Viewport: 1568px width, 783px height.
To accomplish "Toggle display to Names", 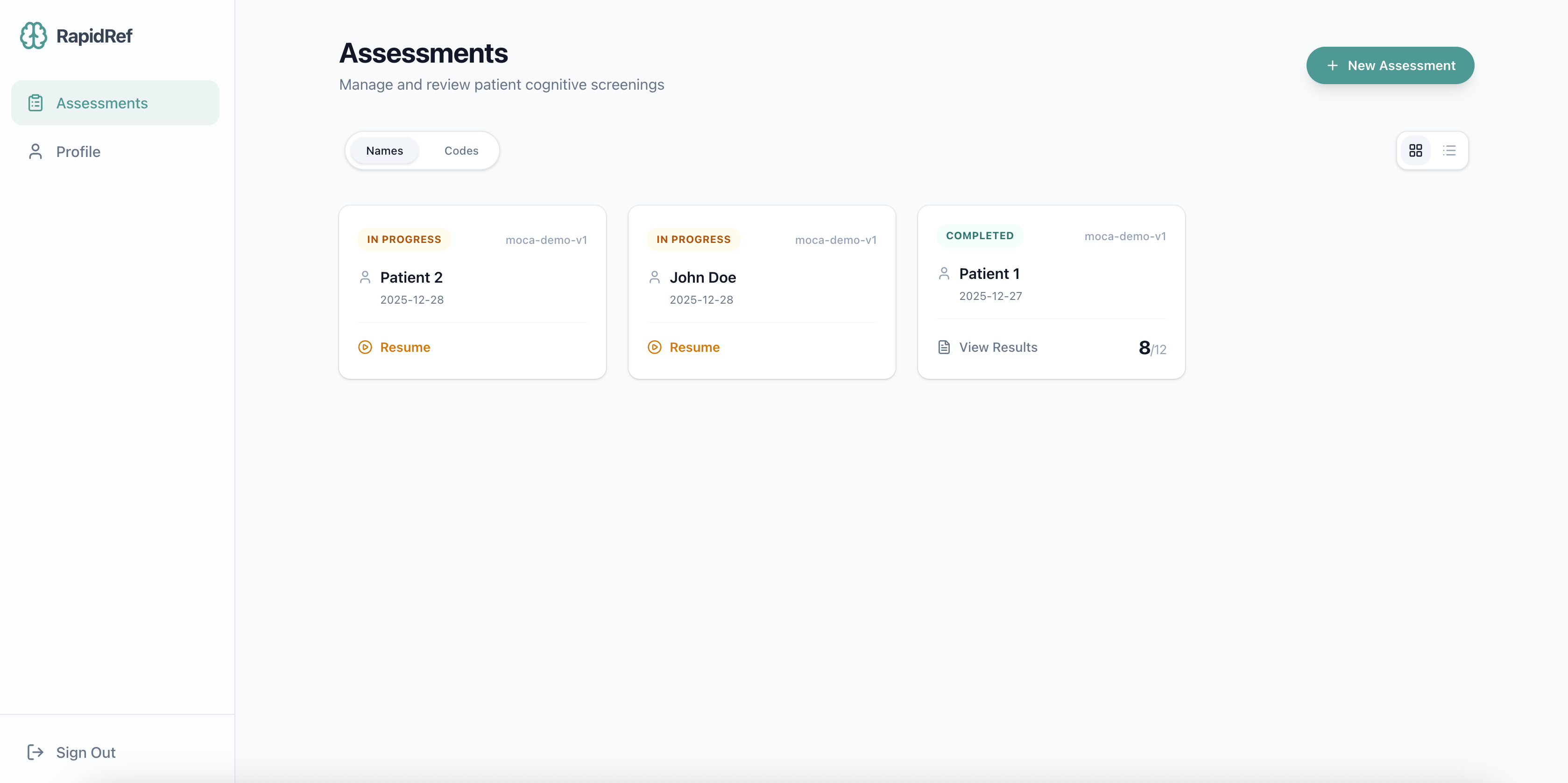I will coord(384,150).
